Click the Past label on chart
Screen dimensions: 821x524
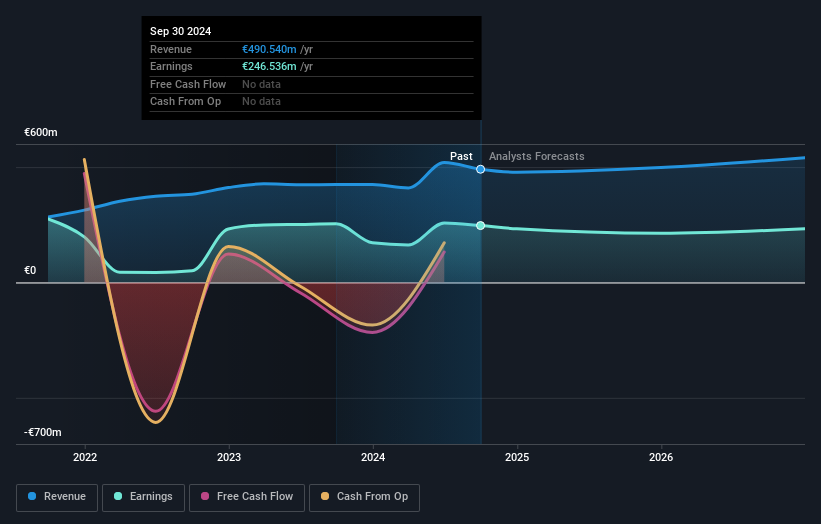(461, 156)
